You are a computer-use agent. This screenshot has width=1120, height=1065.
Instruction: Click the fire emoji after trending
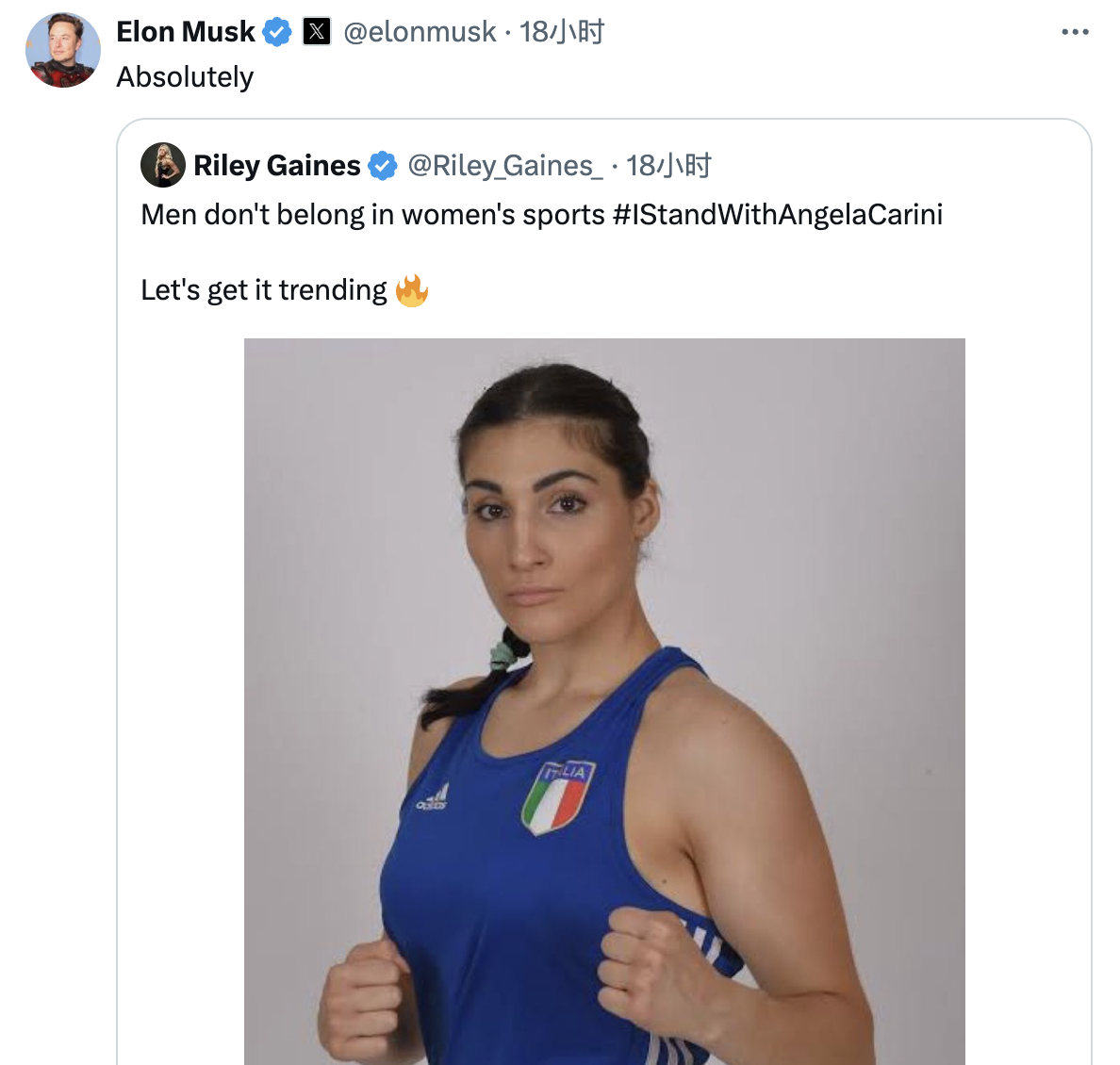(x=412, y=290)
